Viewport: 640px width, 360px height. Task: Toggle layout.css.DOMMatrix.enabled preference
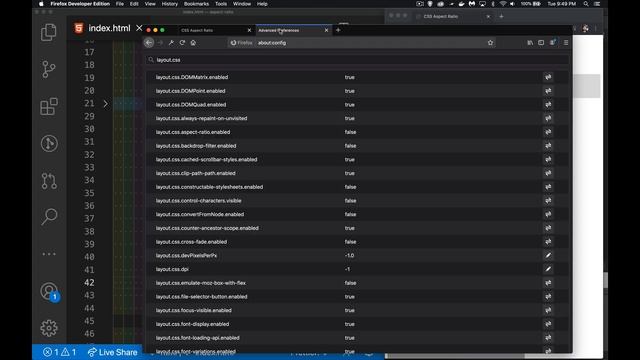tap(548, 77)
